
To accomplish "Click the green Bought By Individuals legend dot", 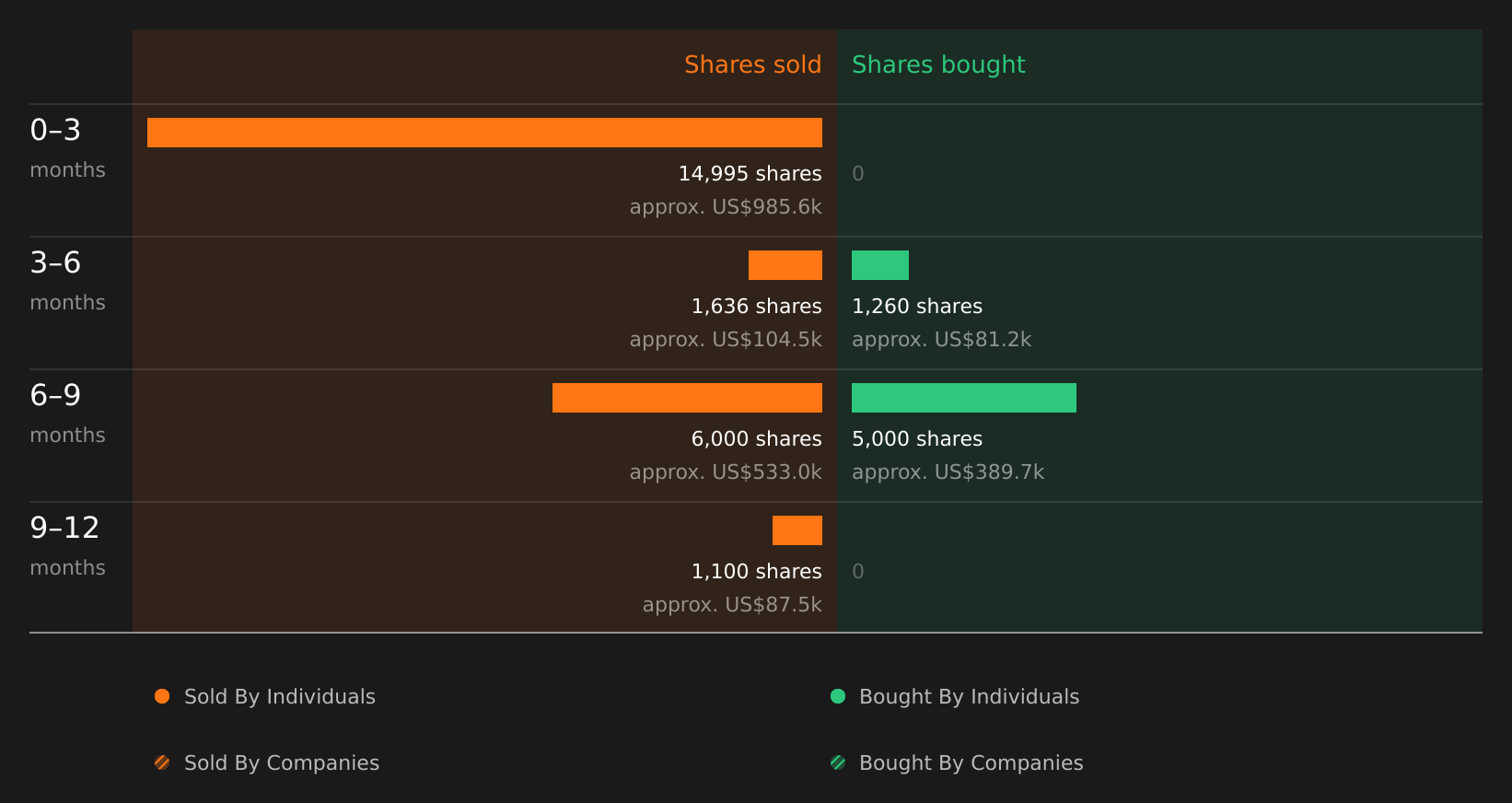I will tap(838, 696).
